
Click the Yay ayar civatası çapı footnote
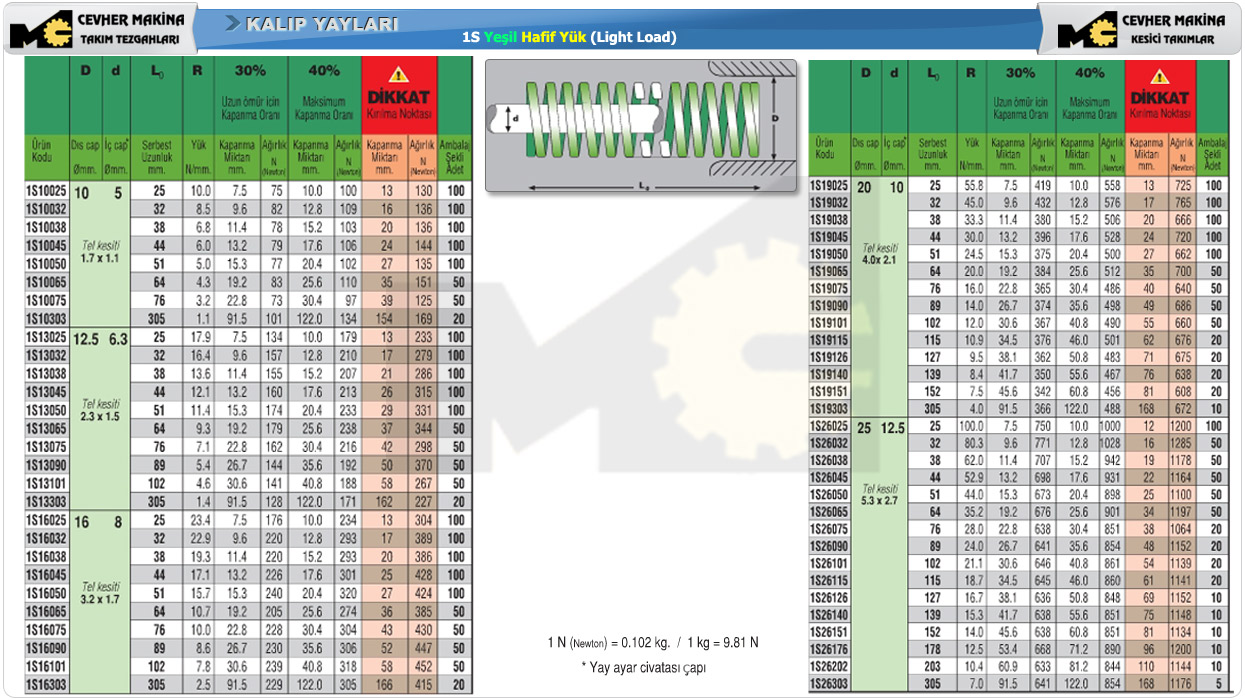coord(644,667)
